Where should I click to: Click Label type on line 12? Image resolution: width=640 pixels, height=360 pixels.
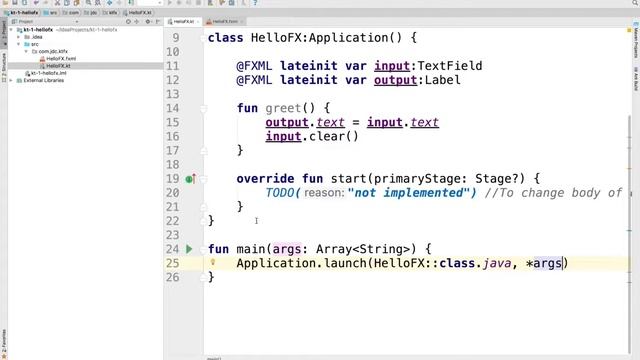(442, 80)
